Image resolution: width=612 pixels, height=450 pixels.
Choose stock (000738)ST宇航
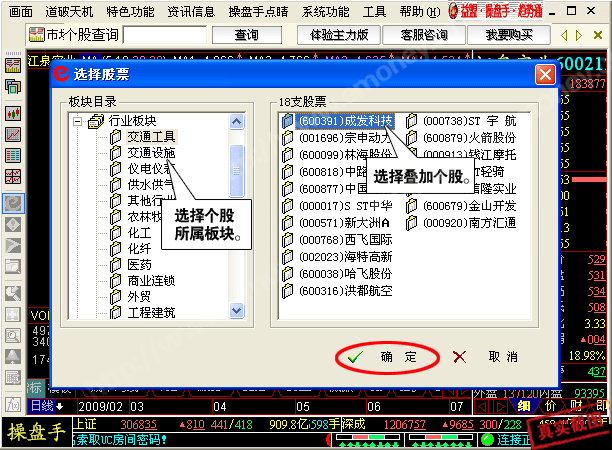tap(469, 120)
